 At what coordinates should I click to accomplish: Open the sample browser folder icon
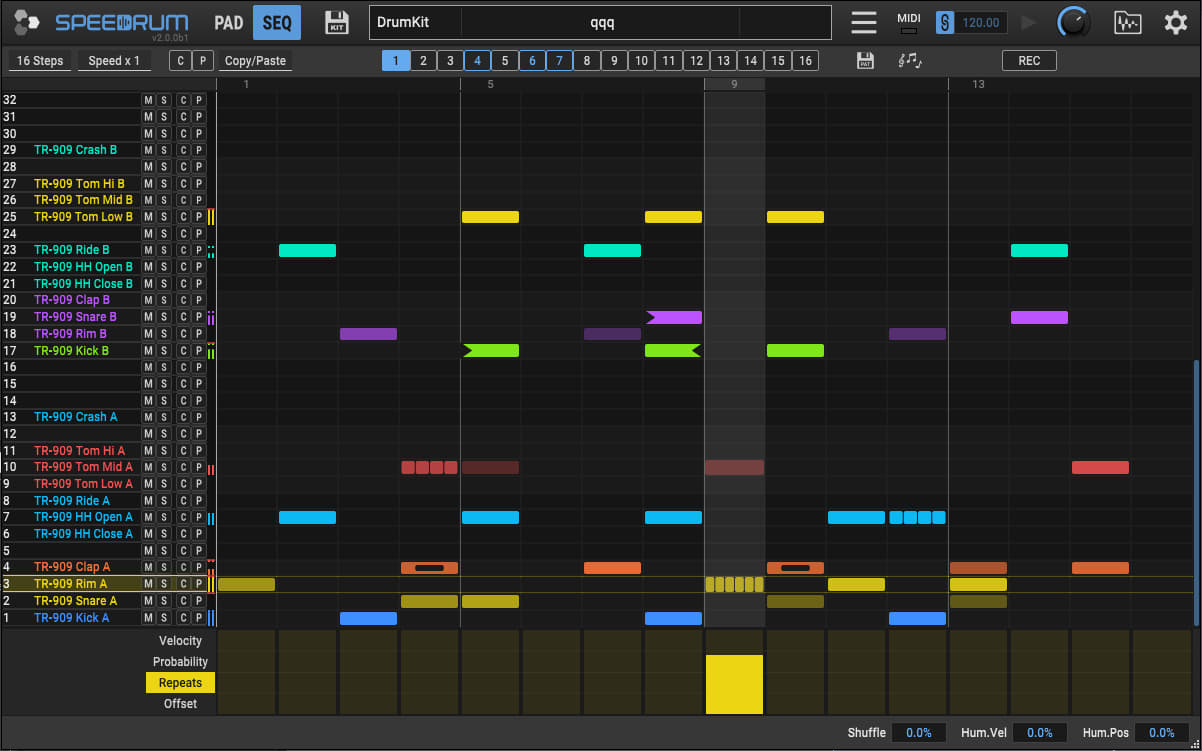(x=1127, y=22)
